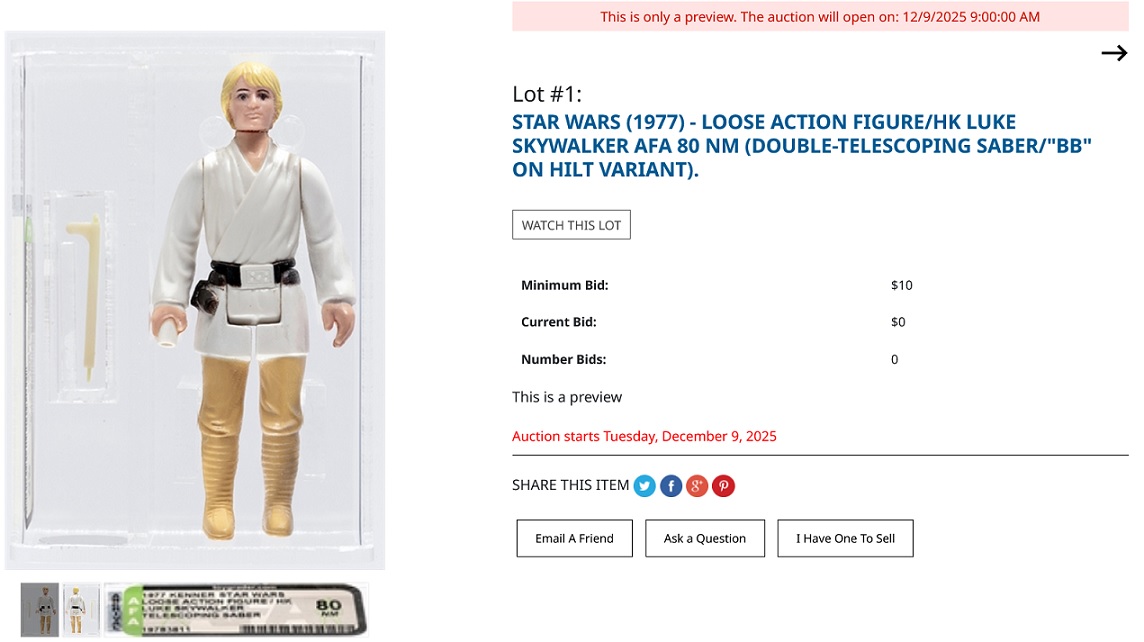This screenshot has width=1144, height=642.
Task: Pin this item on Pinterest
Action: [x=723, y=486]
